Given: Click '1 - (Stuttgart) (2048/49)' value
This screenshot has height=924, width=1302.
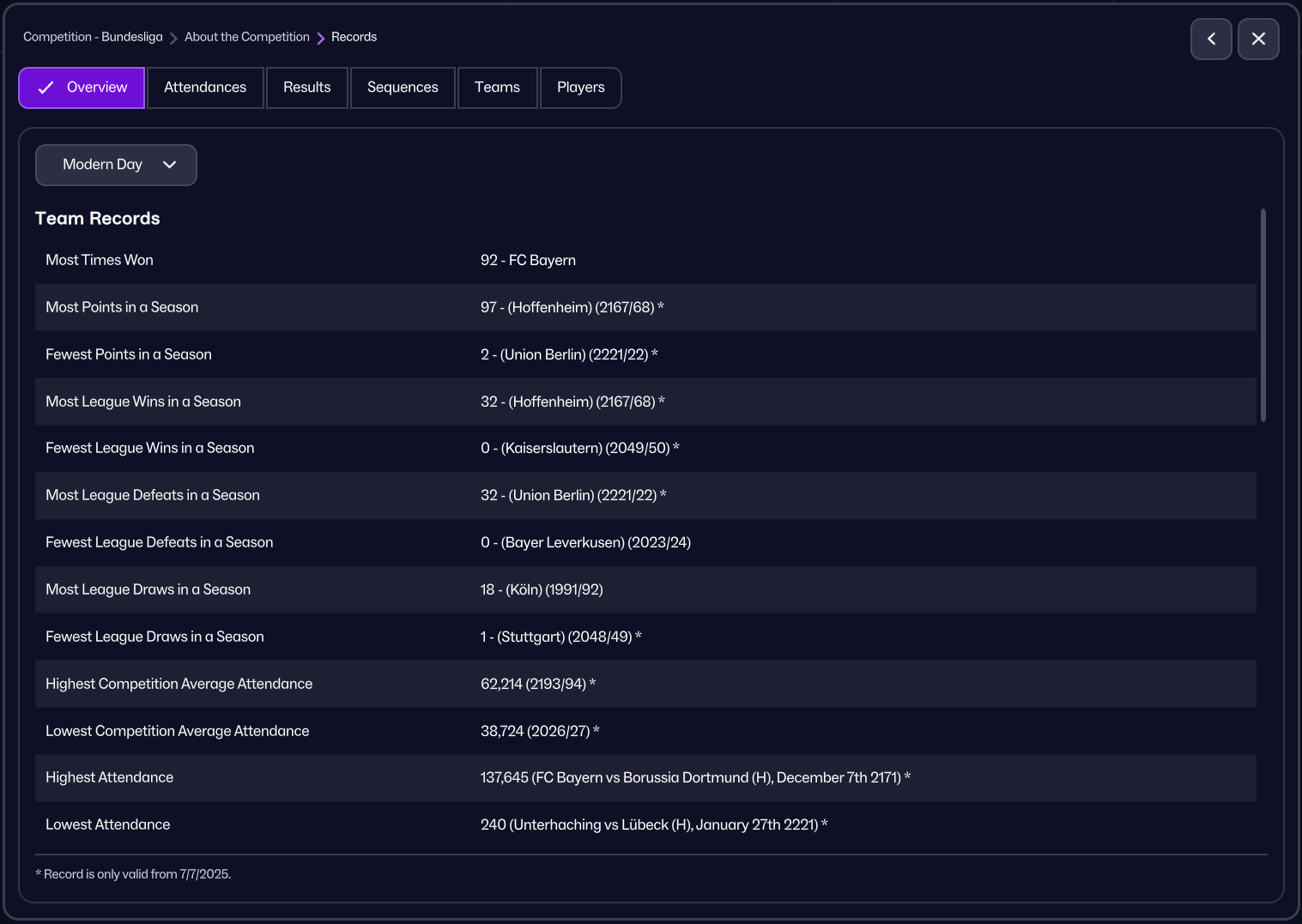Looking at the screenshot, I should point(561,637).
